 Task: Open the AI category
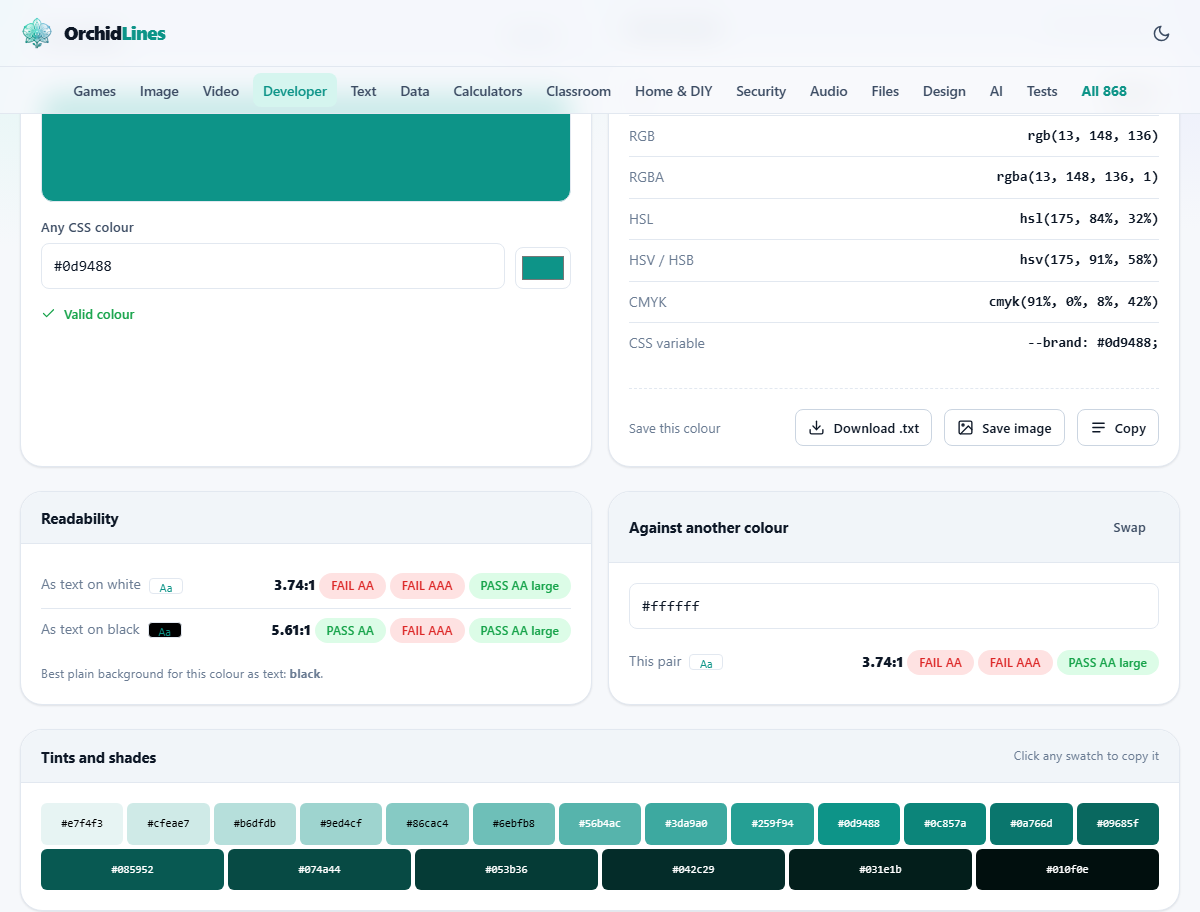click(996, 91)
